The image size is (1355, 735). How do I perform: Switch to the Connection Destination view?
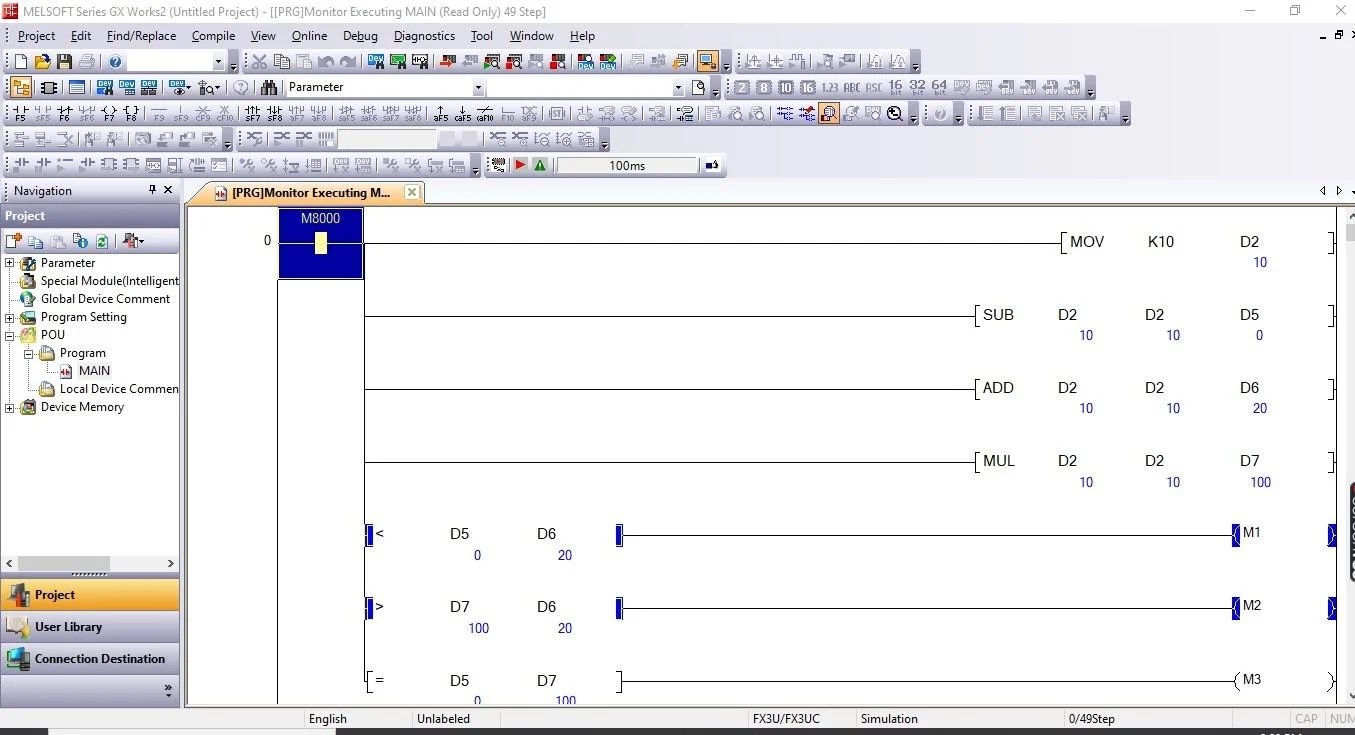[x=90, y=658]
